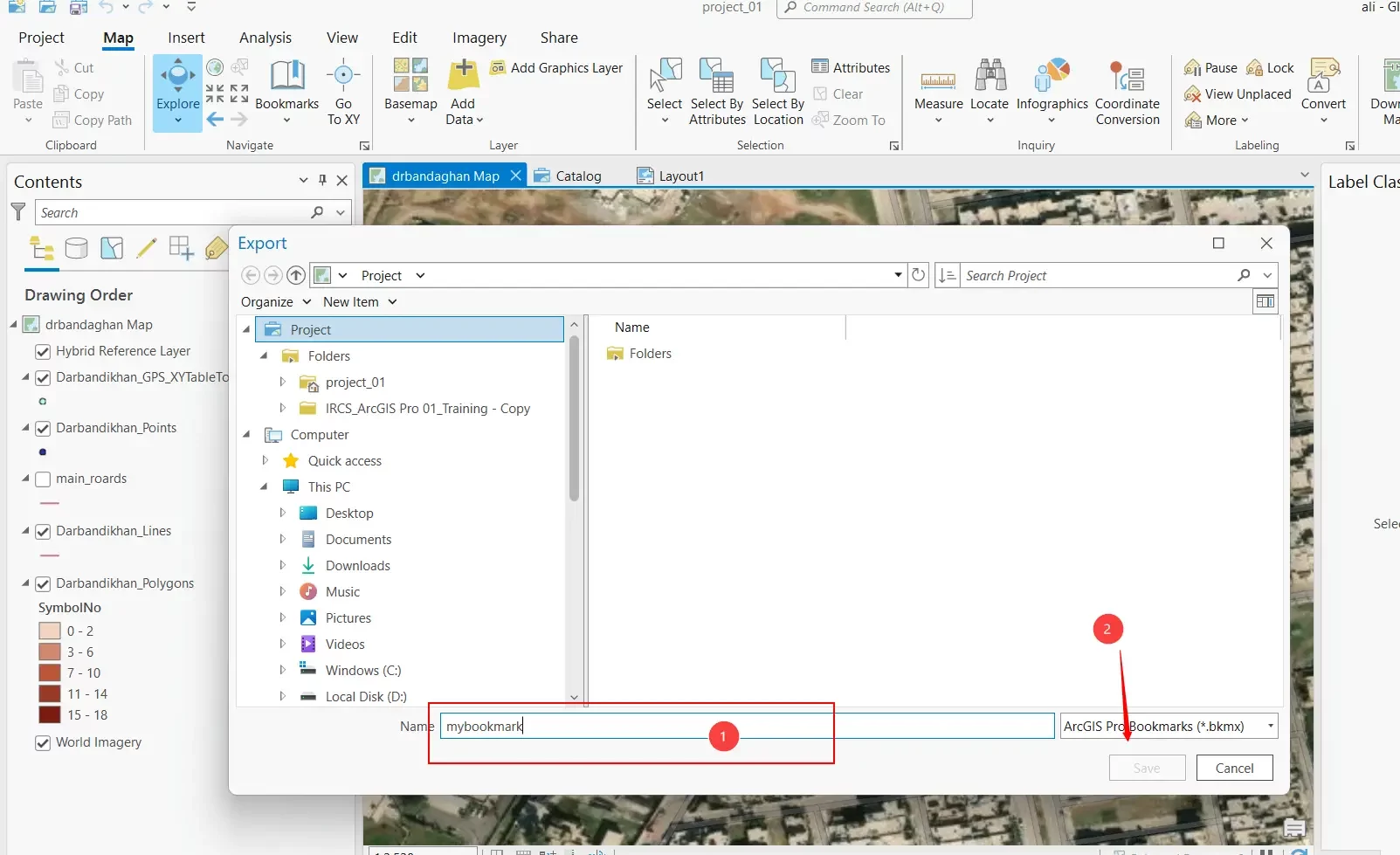1400x855 pixels.
Task: Toggle details panel in Export dialog
Action: [x=1265, y=301]
